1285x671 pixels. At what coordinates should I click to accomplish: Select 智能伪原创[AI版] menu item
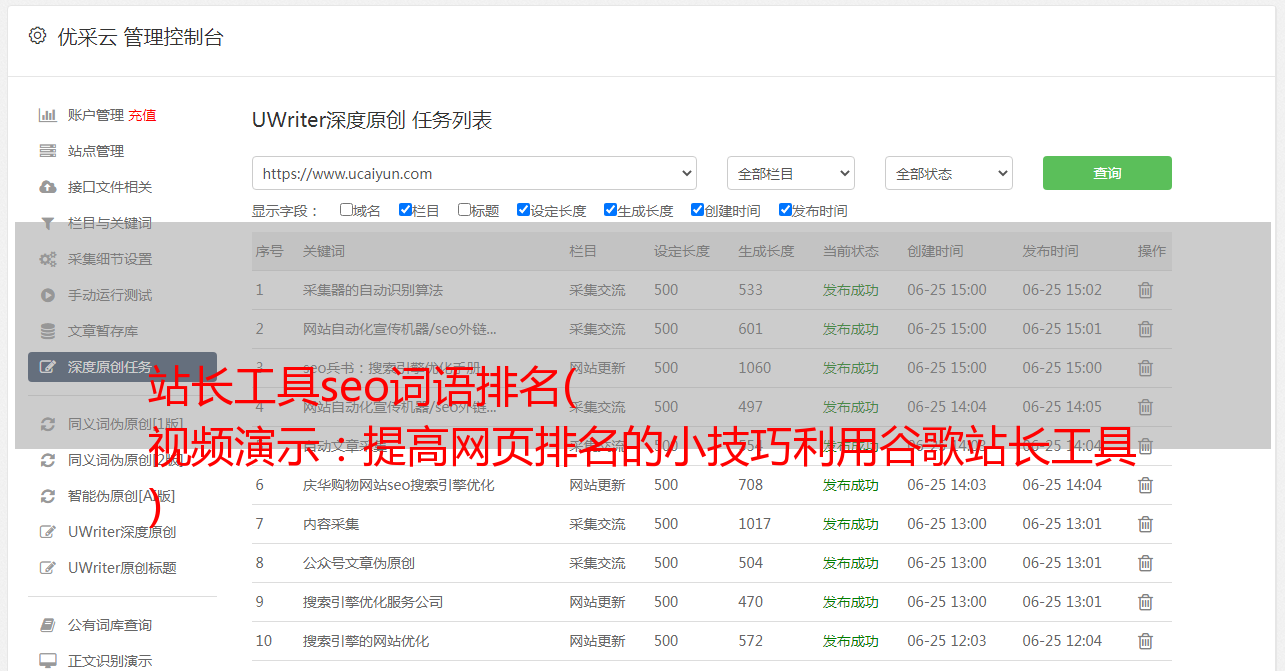coord(121,496)
